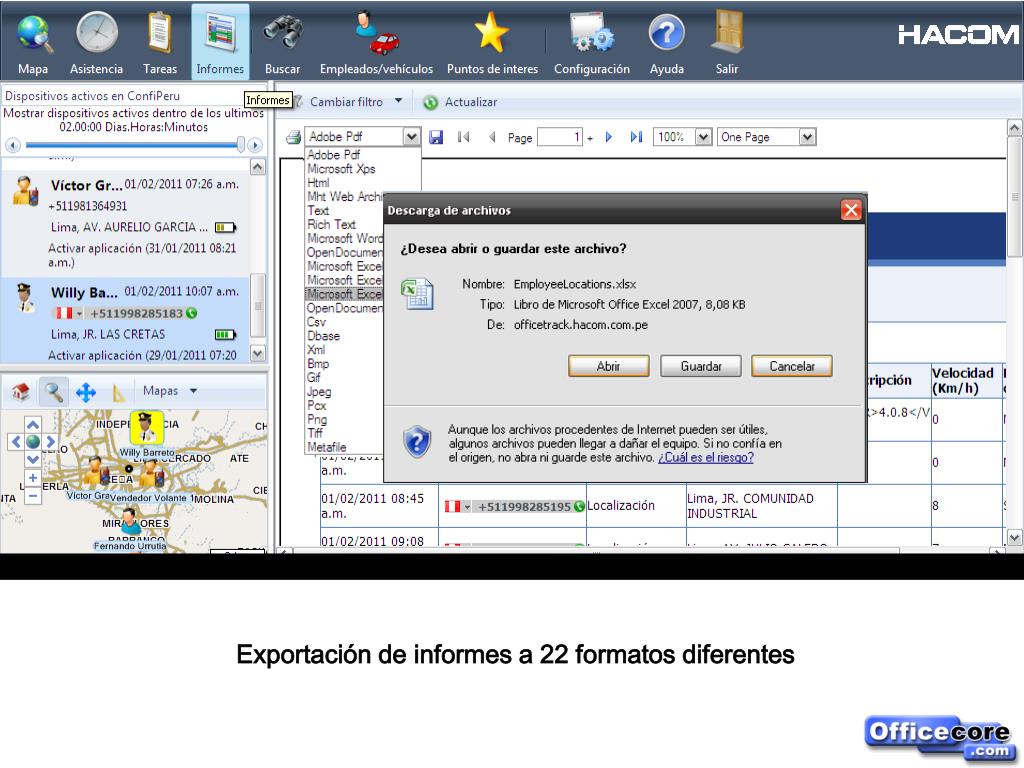Click the printer icon in report toolbar
Viewport: 1024px width, 768px height.
[x=293, y=137]
